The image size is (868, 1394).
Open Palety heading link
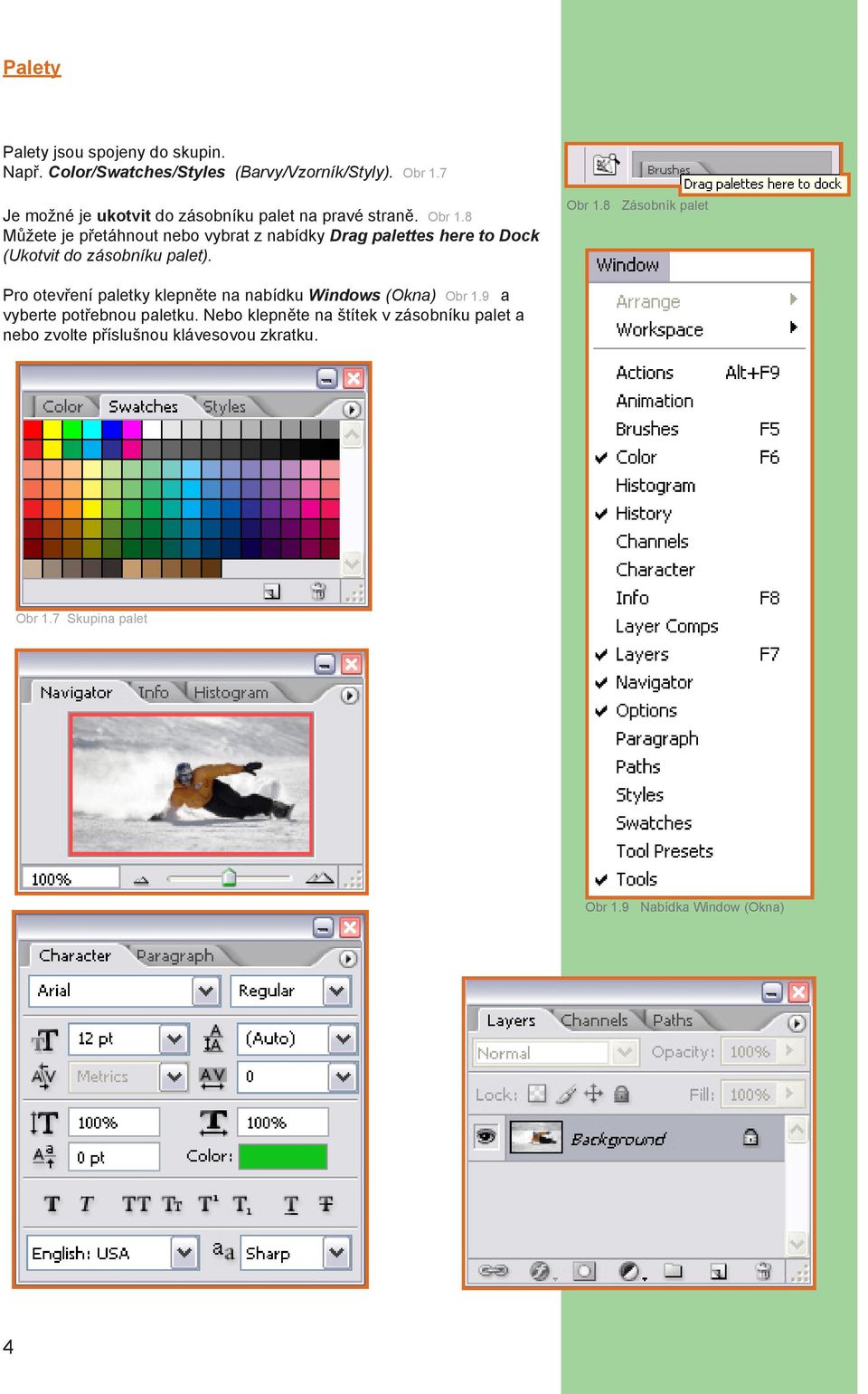click(x=32, y=68)
